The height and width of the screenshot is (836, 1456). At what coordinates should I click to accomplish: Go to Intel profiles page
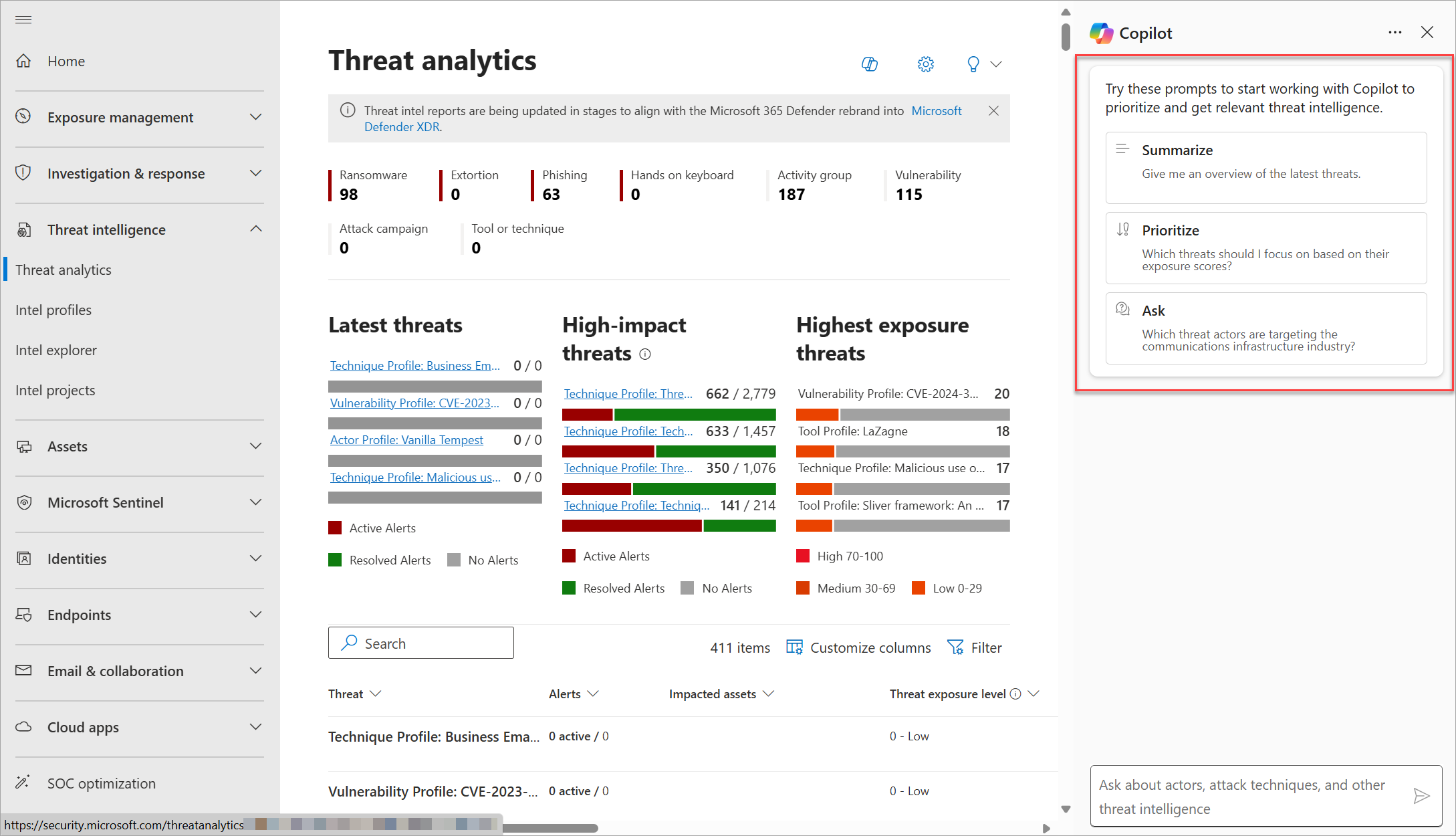53,310
